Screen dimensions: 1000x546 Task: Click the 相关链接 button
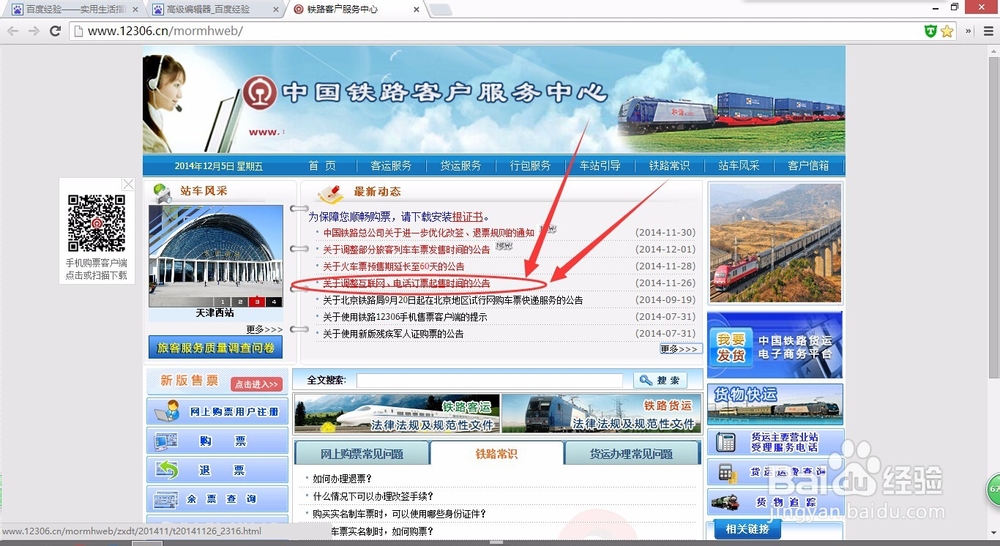click(747, 529)
